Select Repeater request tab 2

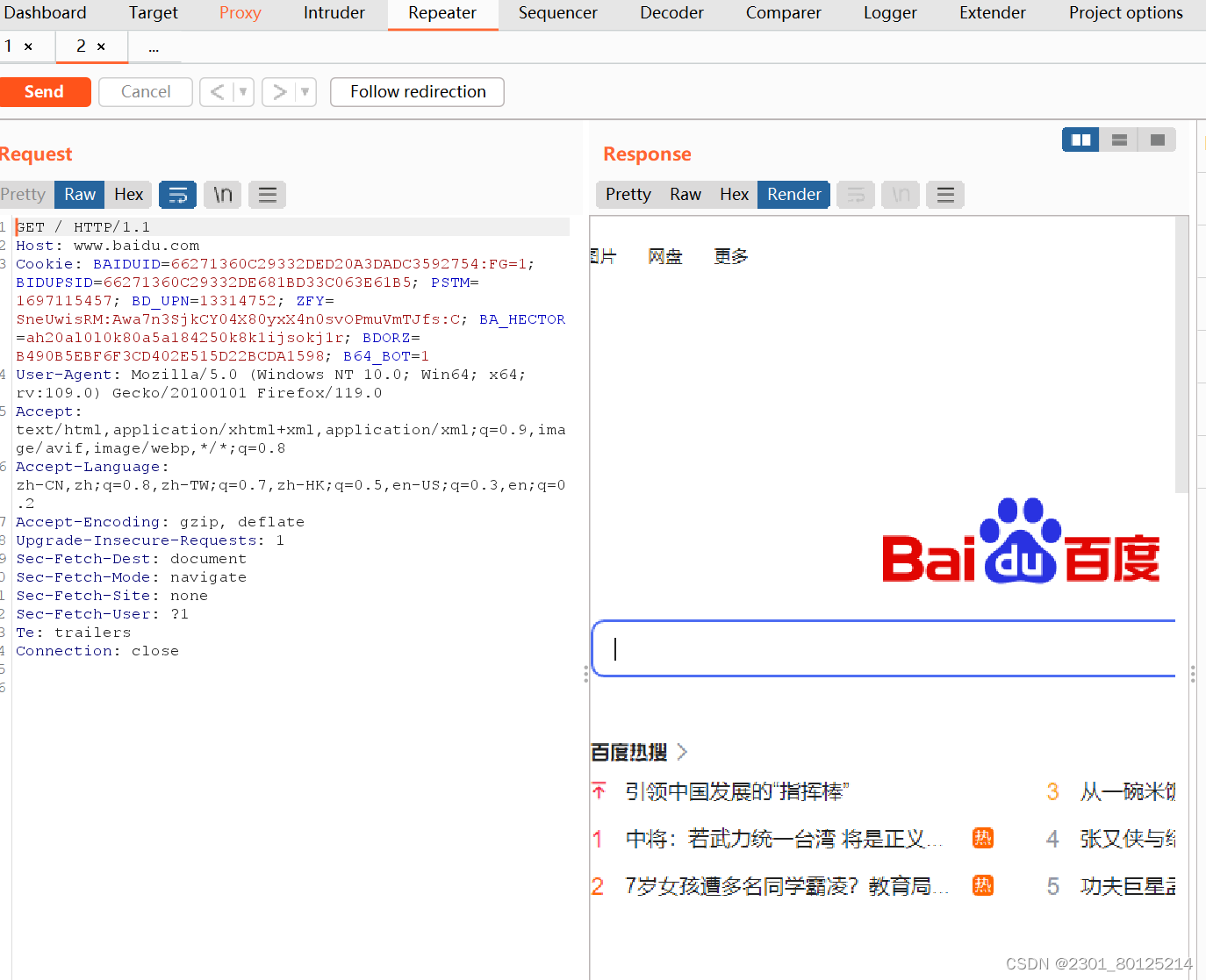[x=81, y=46]
